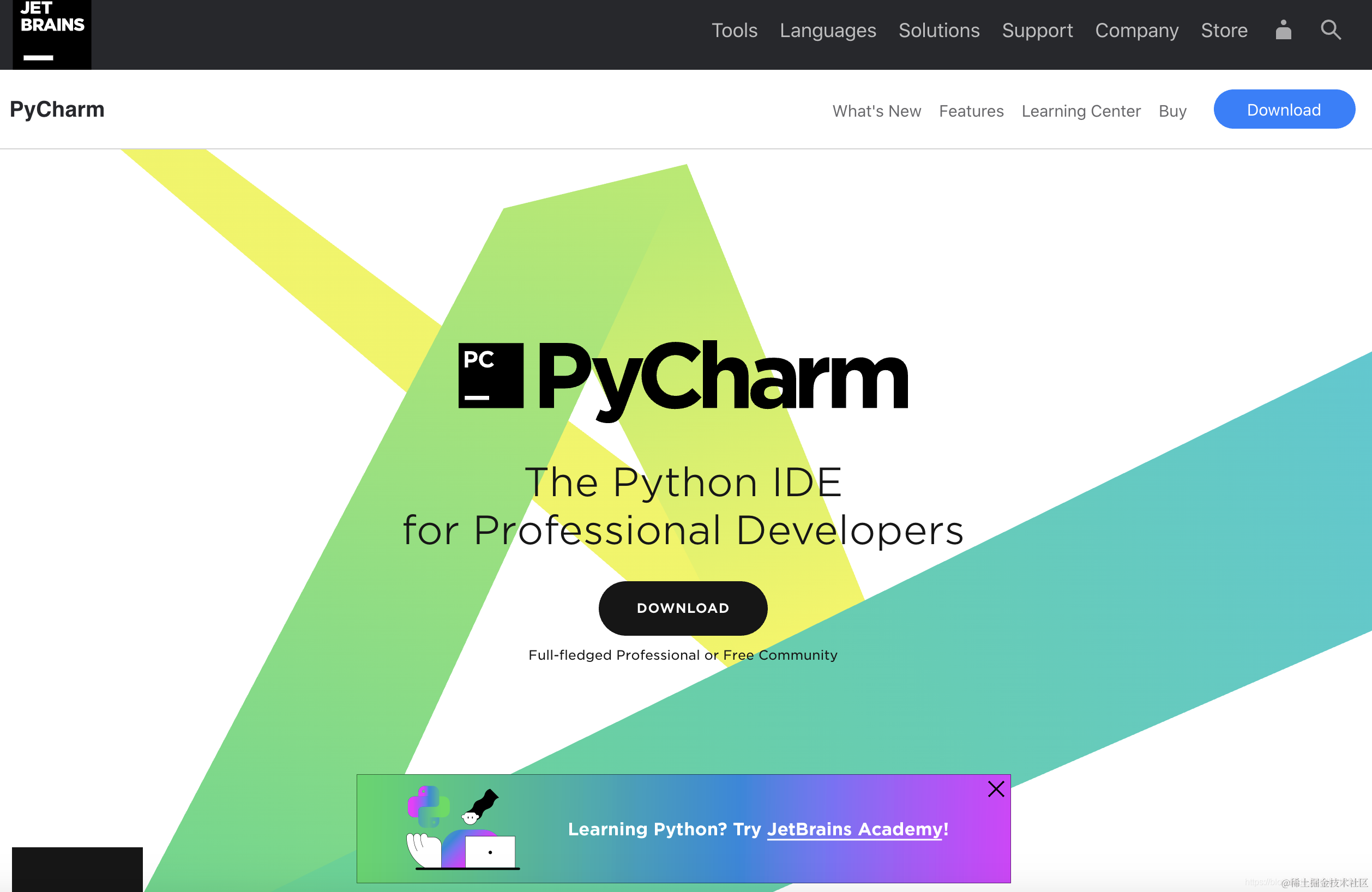Visit the Learning Center
The height and width of the screenshot is (892, 1372).
[1080, 111]
